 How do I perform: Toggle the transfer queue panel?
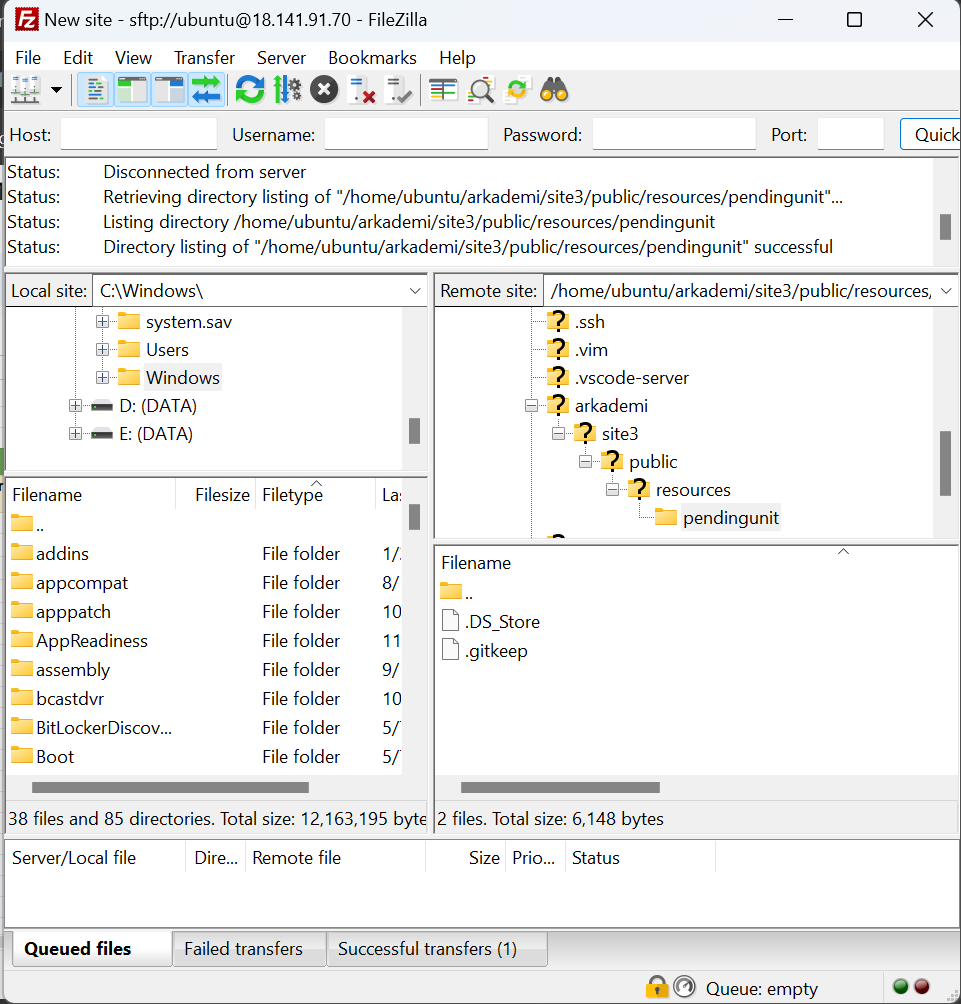(206, 89)
